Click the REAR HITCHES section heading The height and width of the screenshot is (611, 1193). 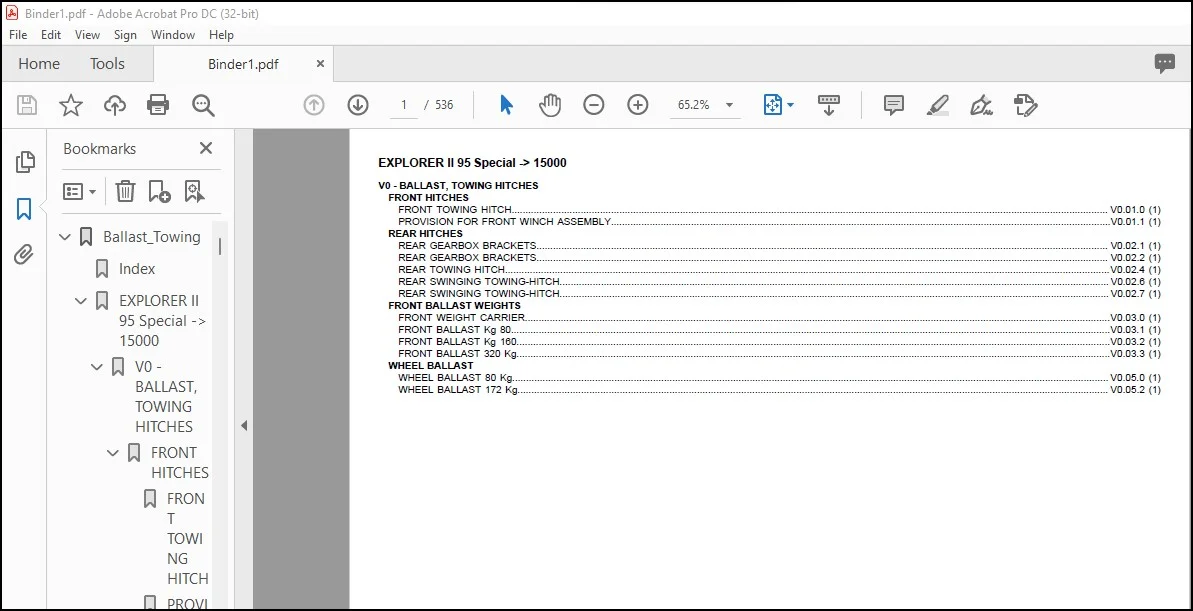click(425, 234)
